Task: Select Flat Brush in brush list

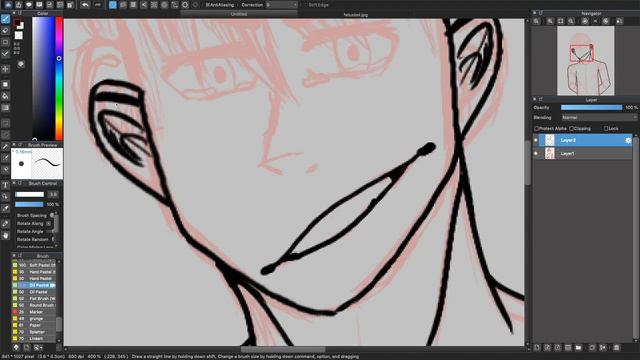Action: [x=34, y=299]
